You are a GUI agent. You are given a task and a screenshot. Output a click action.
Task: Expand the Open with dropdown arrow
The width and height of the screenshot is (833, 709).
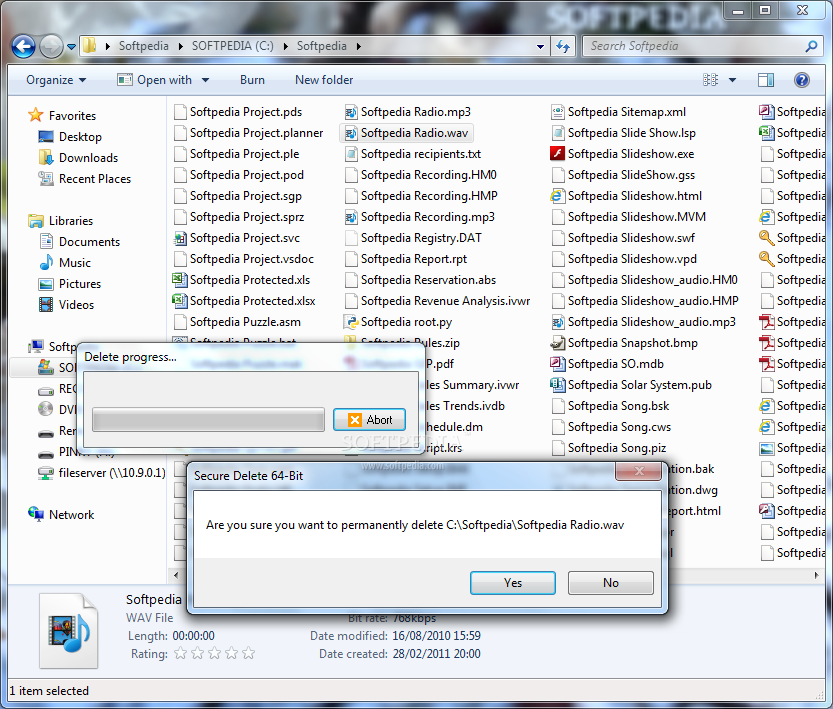pyautogui.click(x=205, y=80)
